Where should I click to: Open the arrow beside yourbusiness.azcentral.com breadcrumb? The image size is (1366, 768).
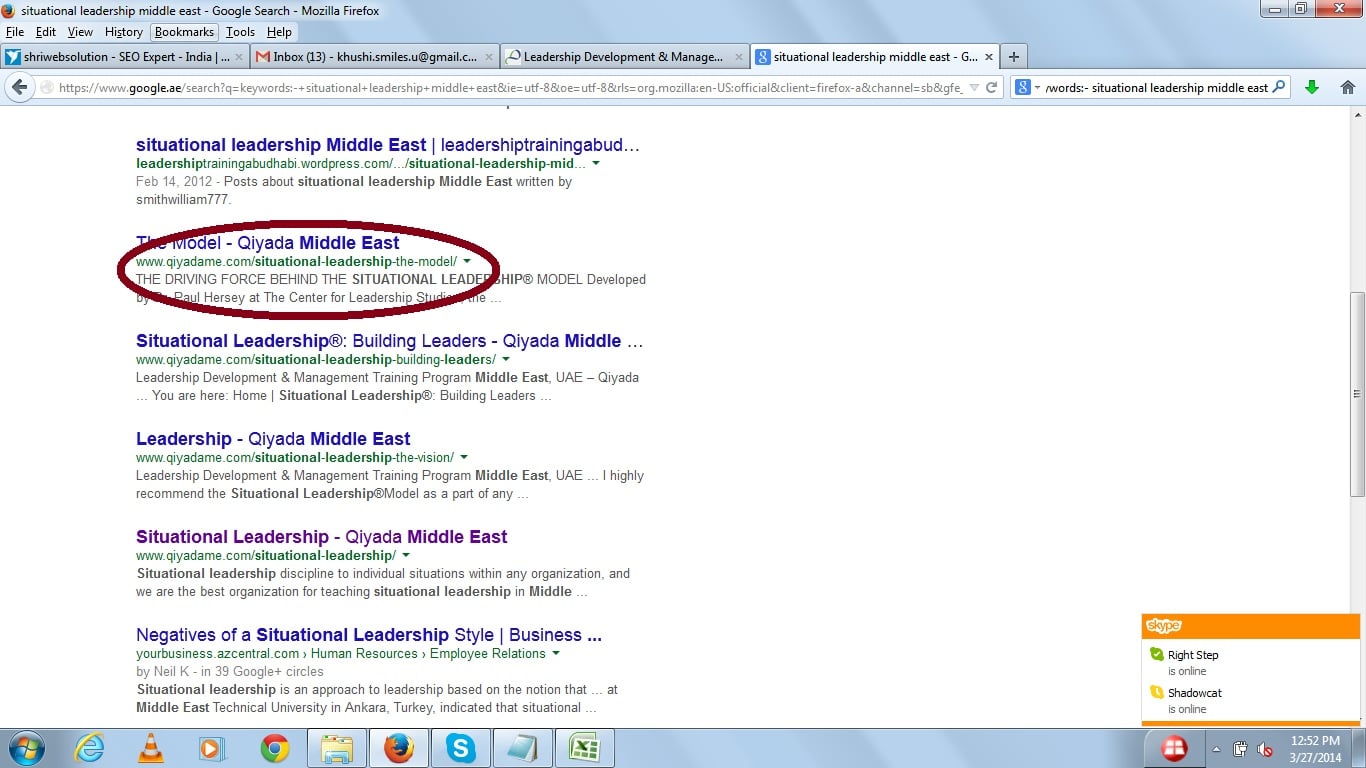click(x=556, y=653)
